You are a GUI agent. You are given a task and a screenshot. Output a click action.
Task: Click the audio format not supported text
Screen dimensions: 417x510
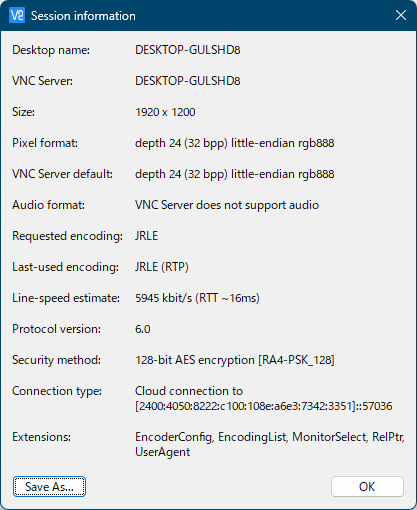point(227,205)
